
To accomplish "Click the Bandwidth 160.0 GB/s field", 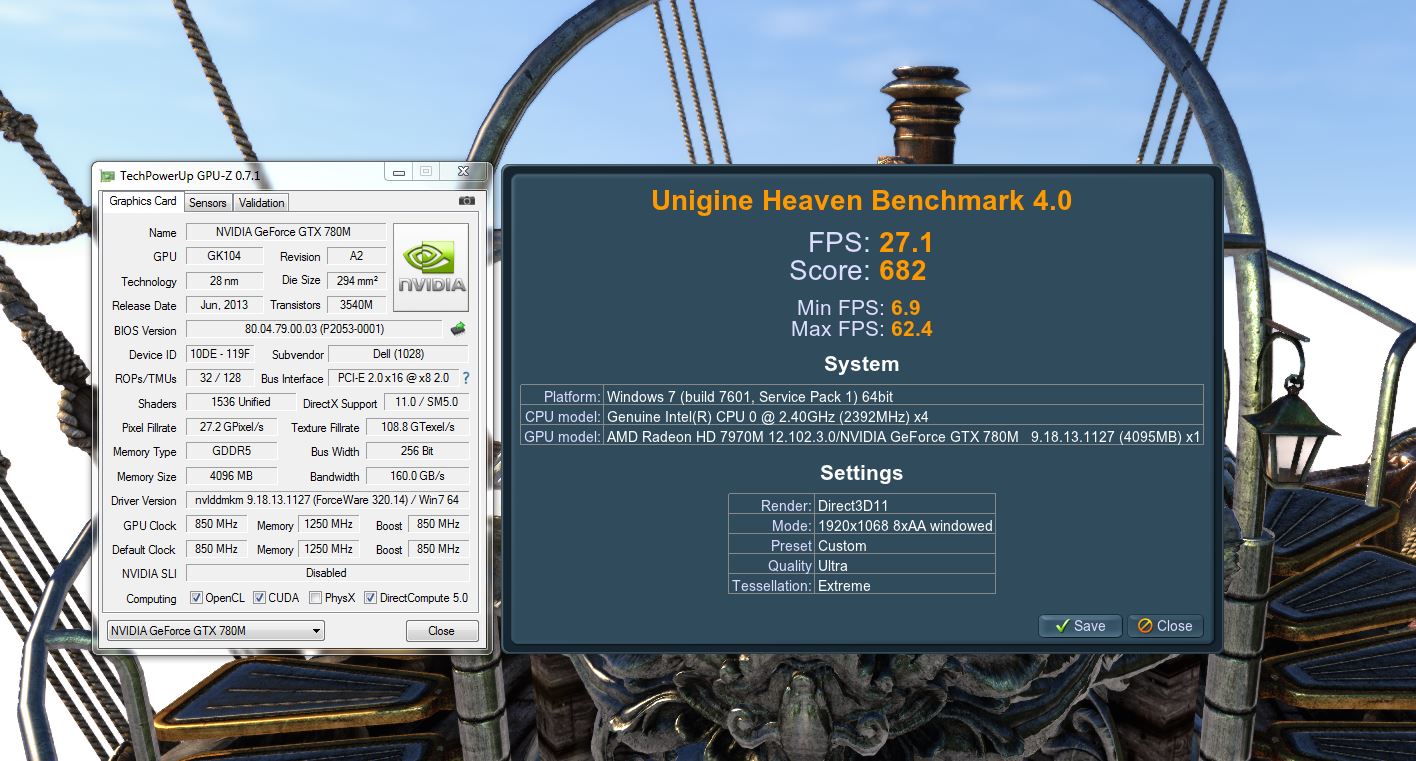I will pyautogui.click(x=419, y=476).
